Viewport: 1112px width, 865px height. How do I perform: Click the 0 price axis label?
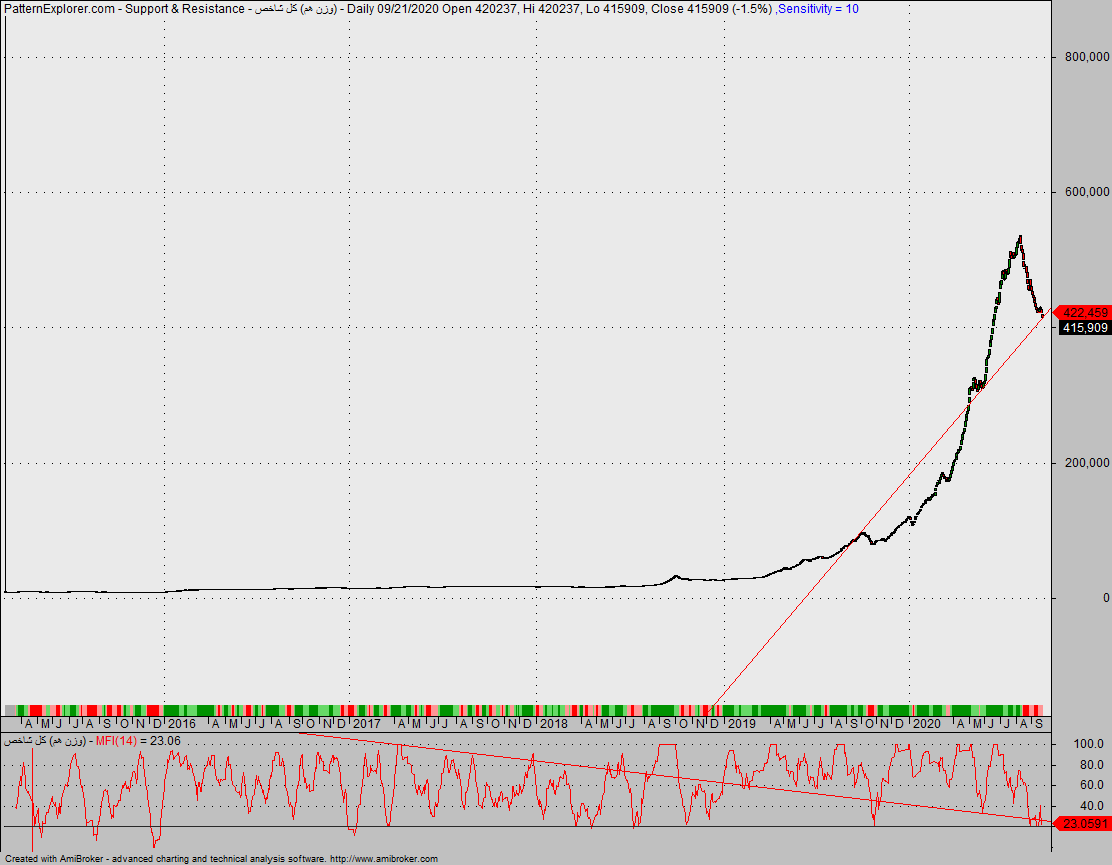tap(1106, 598)
